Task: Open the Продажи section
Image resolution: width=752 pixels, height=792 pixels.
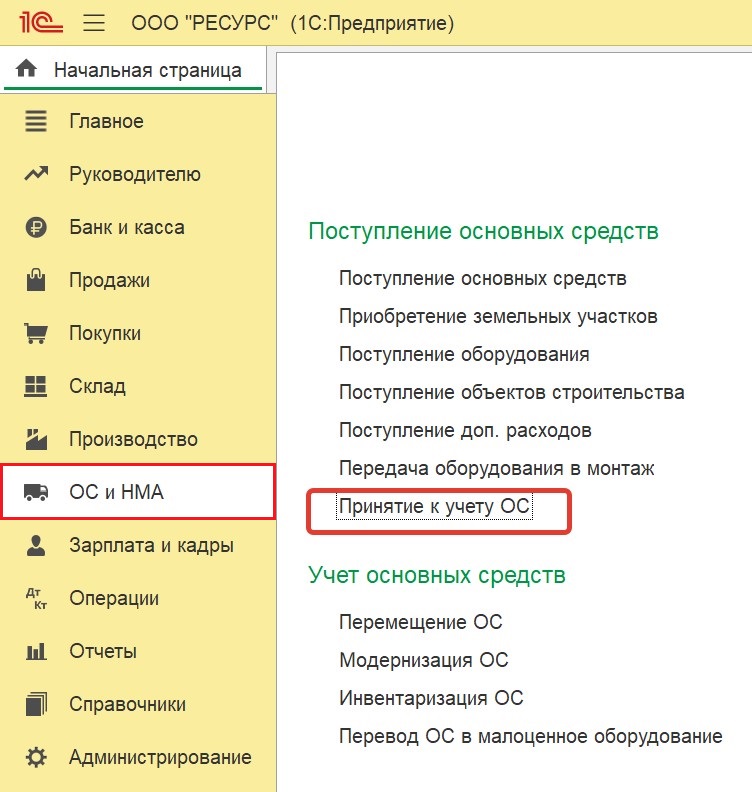Action: pos(138,280)
